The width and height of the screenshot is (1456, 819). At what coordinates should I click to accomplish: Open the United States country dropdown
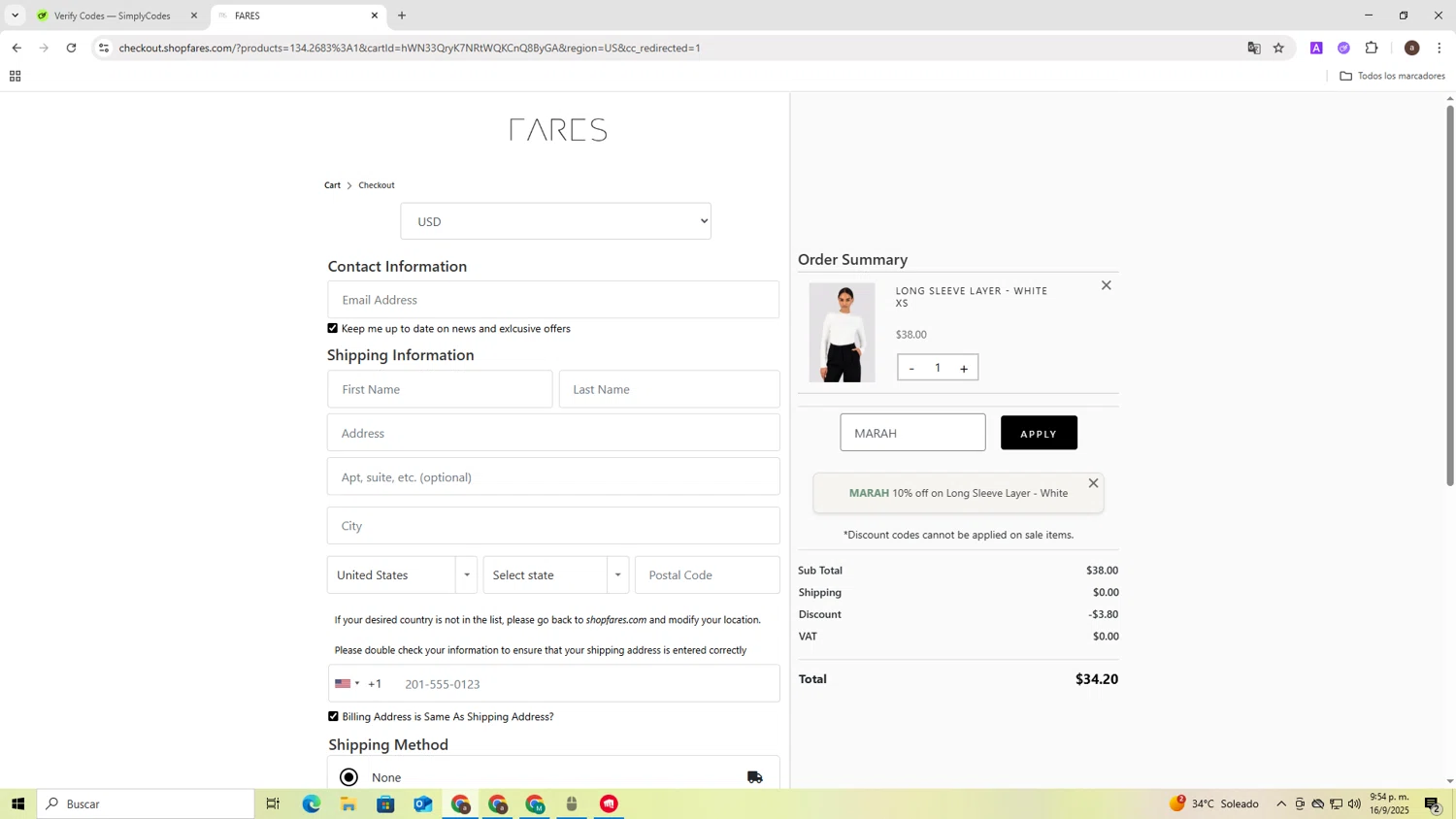(402, 574)
